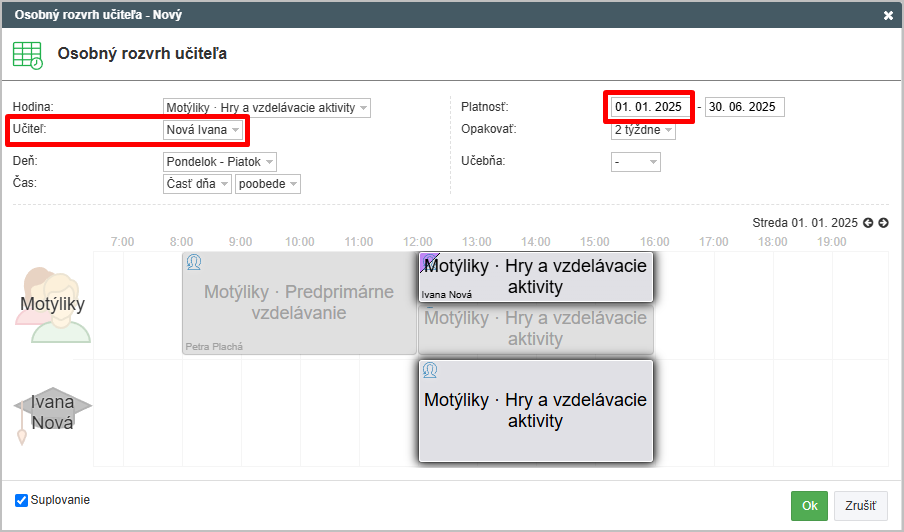Open the Učiteľ dropdown showing Nová Ivana
Image resolution: width=904 pixels, height=532 pixels.
click(203, 130)
